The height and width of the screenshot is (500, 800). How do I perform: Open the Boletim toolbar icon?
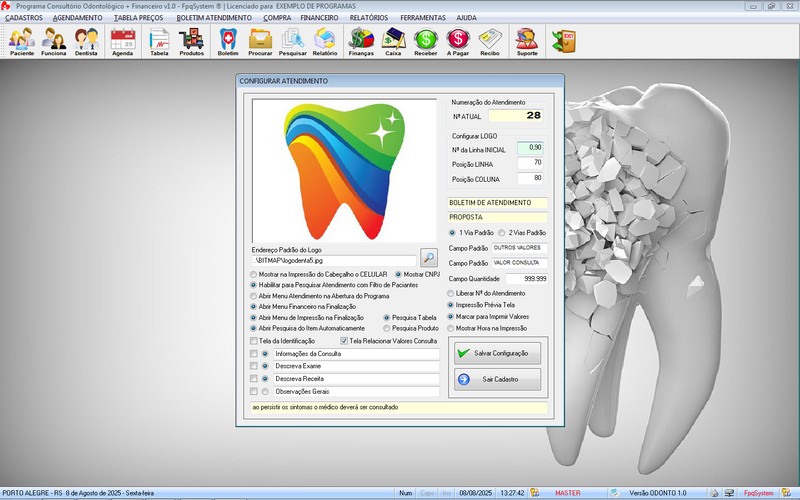pos(228,41)
